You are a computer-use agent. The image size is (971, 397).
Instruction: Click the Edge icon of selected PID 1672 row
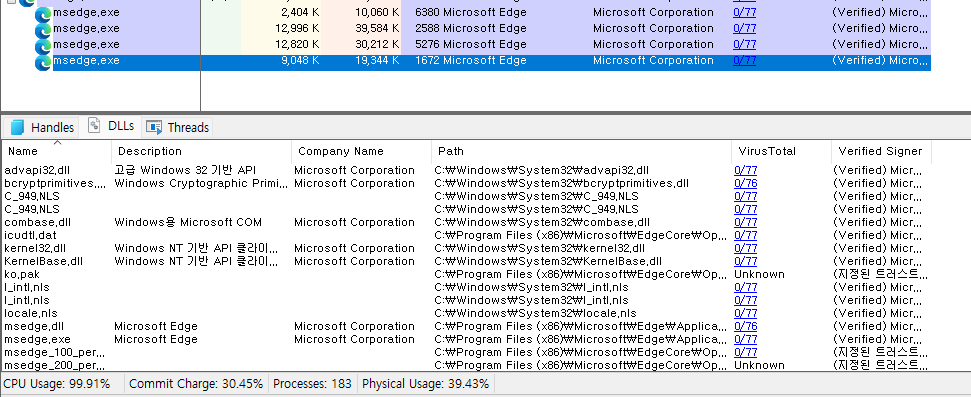point(43,63)
